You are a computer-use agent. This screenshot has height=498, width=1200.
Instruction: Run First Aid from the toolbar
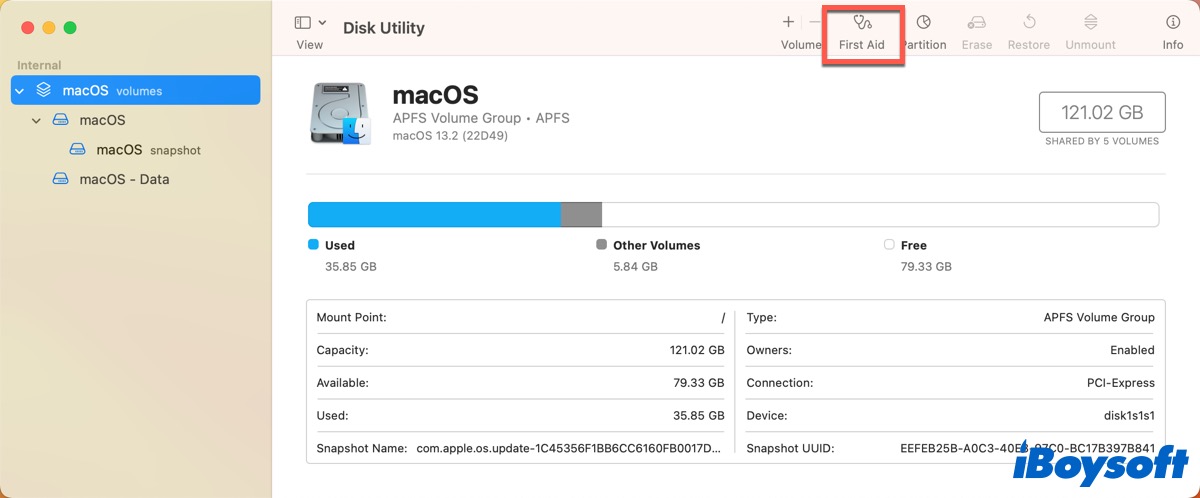(x=862, y=23)
